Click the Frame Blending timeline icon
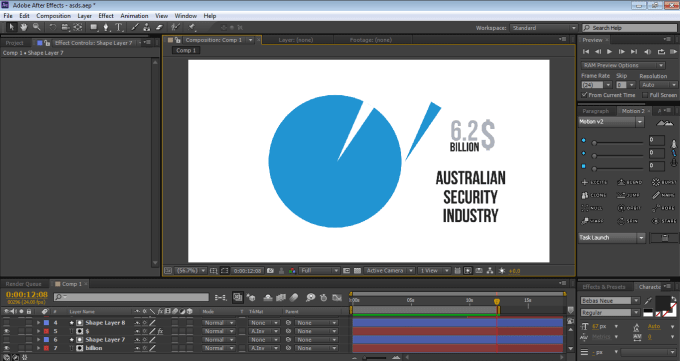The height and width of the screenshot is (361, 680). point(281,298)
